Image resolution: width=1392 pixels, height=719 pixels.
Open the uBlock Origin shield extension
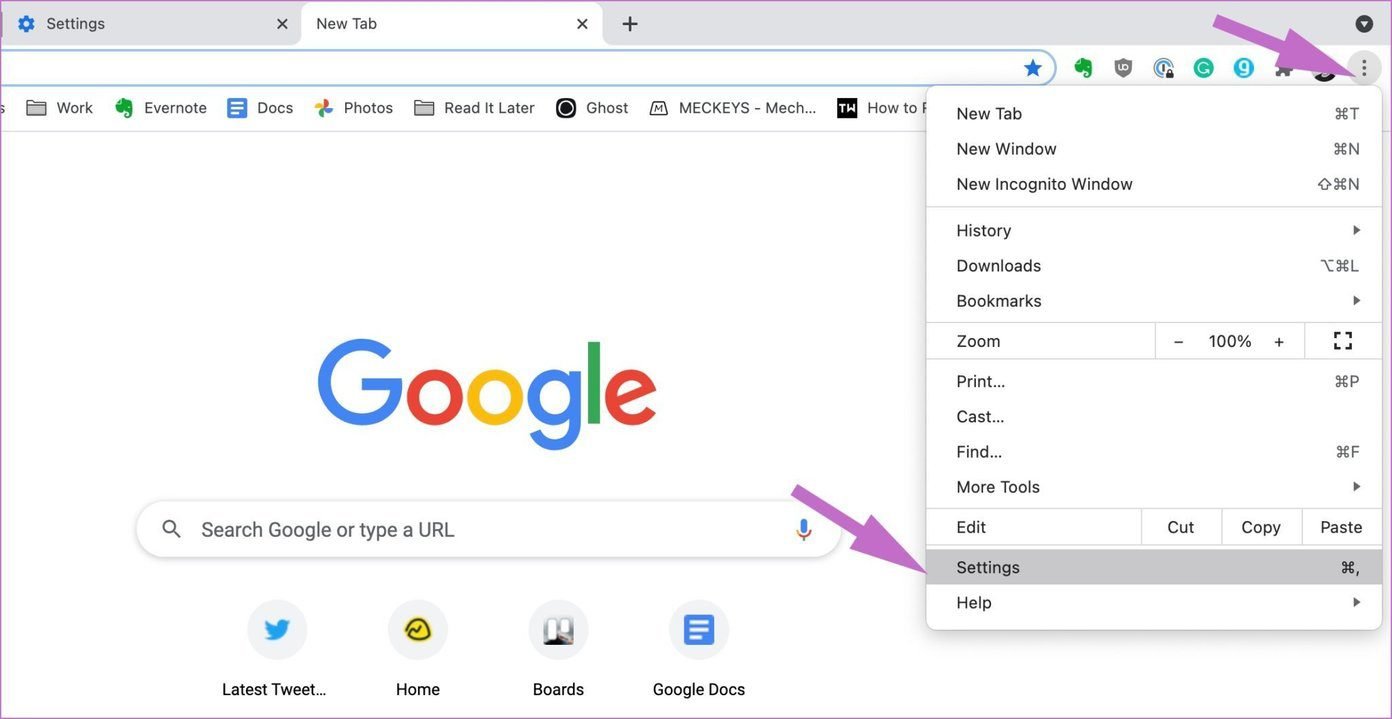(x=1123, y=68)
